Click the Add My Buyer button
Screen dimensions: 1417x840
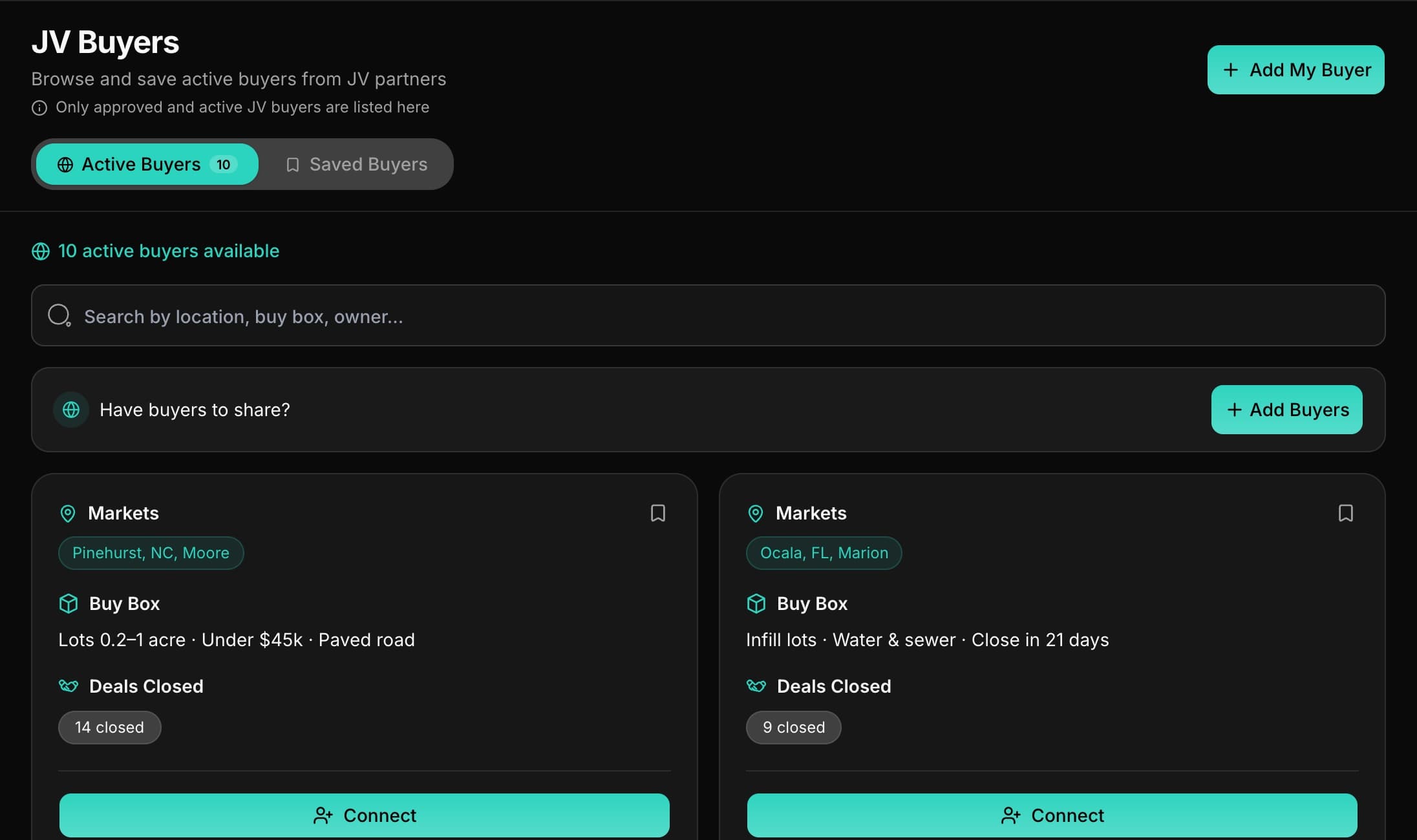coord(1295,70)
